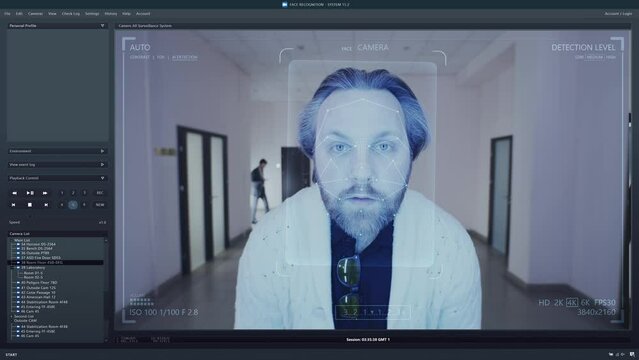Image resolution: width=639 pixels, height=360 pixels.
Task: Click the Speed control row
Action: coord(57,223)
